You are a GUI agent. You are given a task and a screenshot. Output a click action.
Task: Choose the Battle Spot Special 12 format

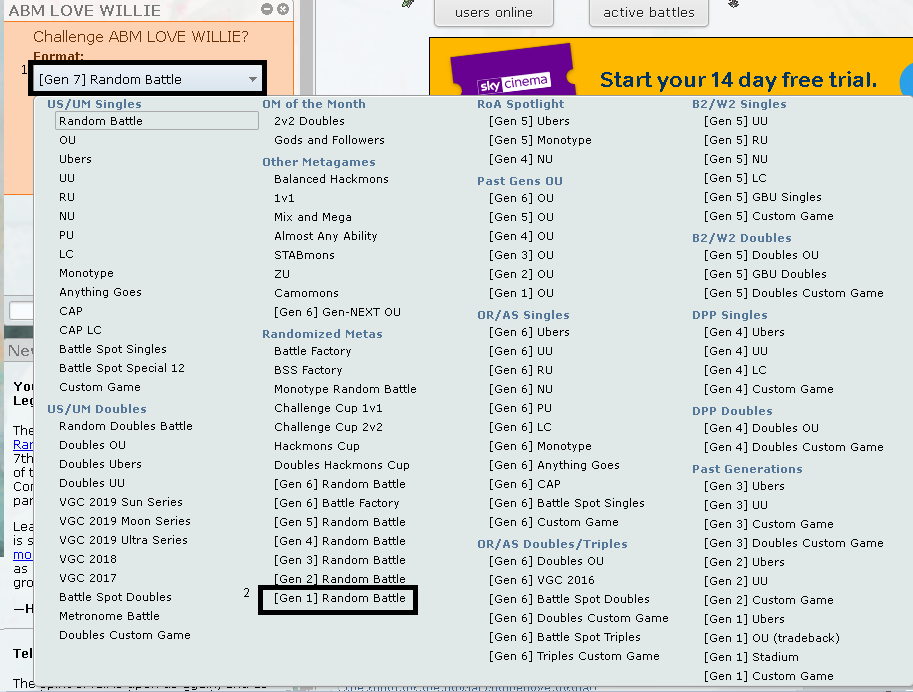(122, 368)
